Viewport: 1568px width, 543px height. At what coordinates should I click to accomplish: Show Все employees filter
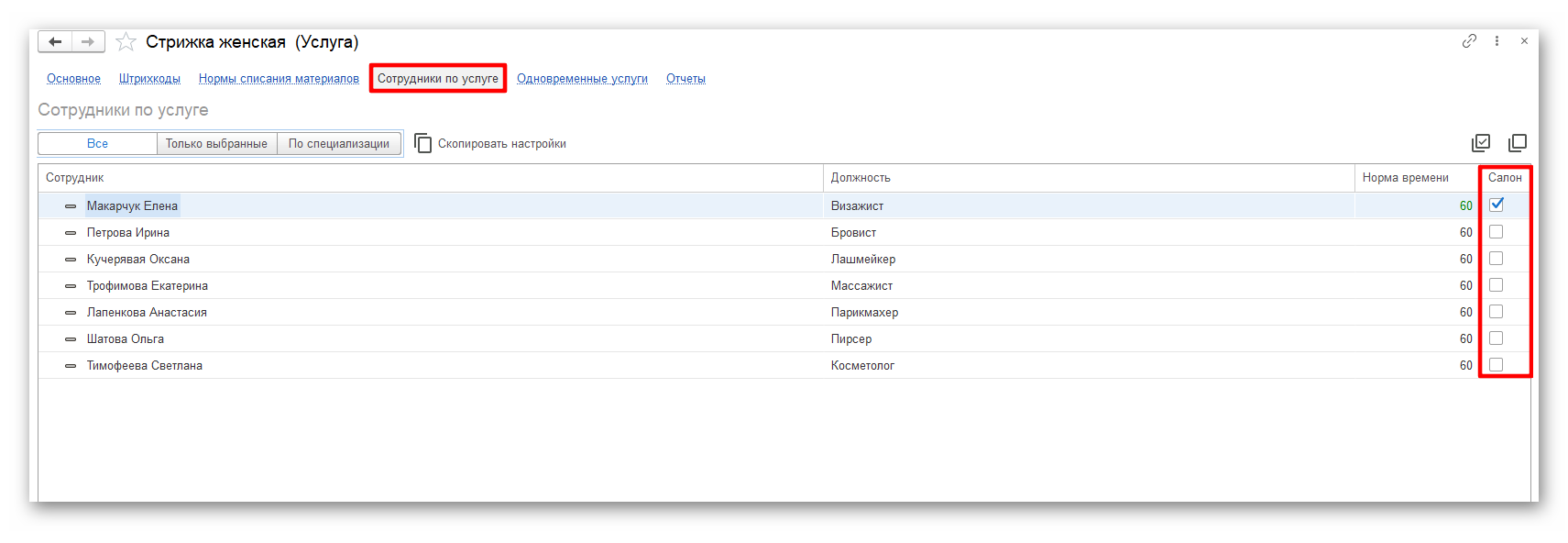97,144
